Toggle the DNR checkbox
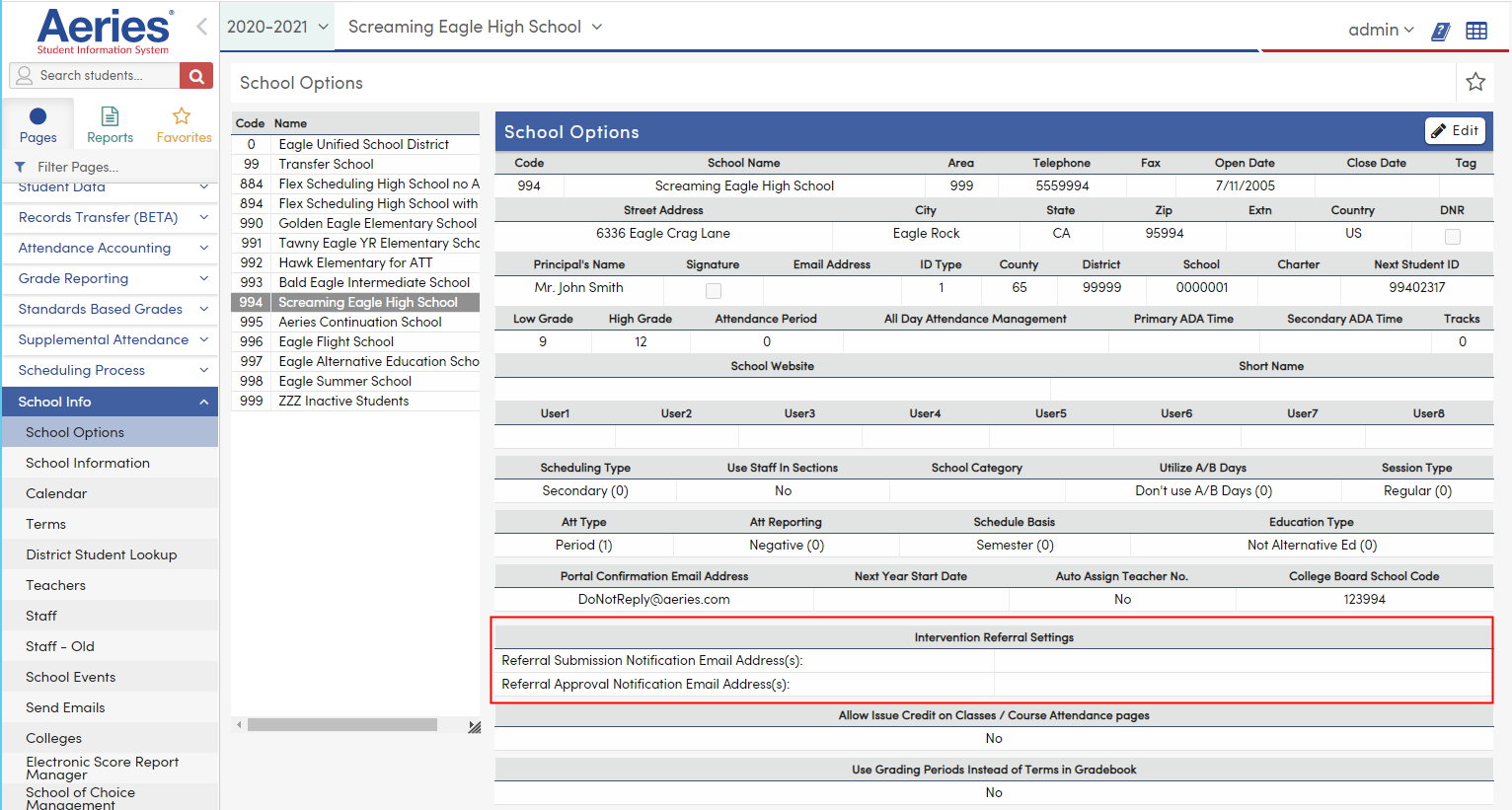This screenshot has width=1512, height=810. 1452,236
